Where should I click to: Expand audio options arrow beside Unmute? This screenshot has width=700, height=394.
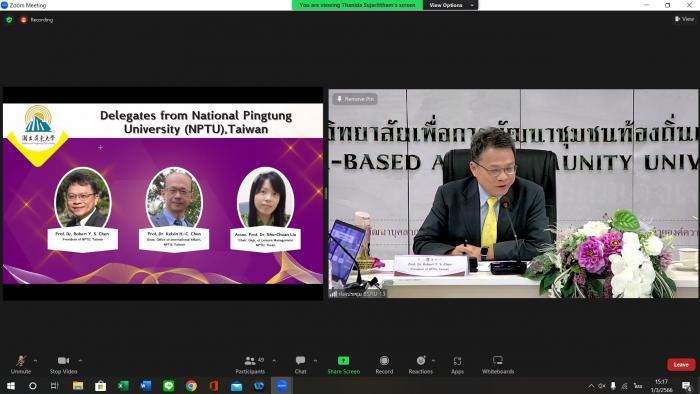[35, 361]
